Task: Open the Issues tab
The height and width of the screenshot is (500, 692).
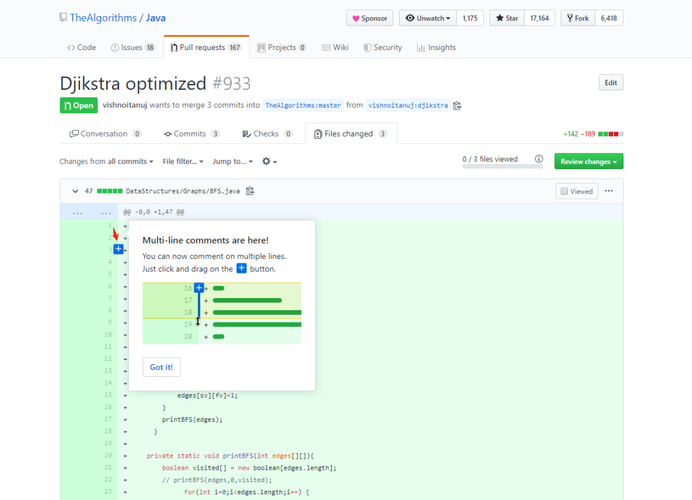Action: tap(132, 47)
